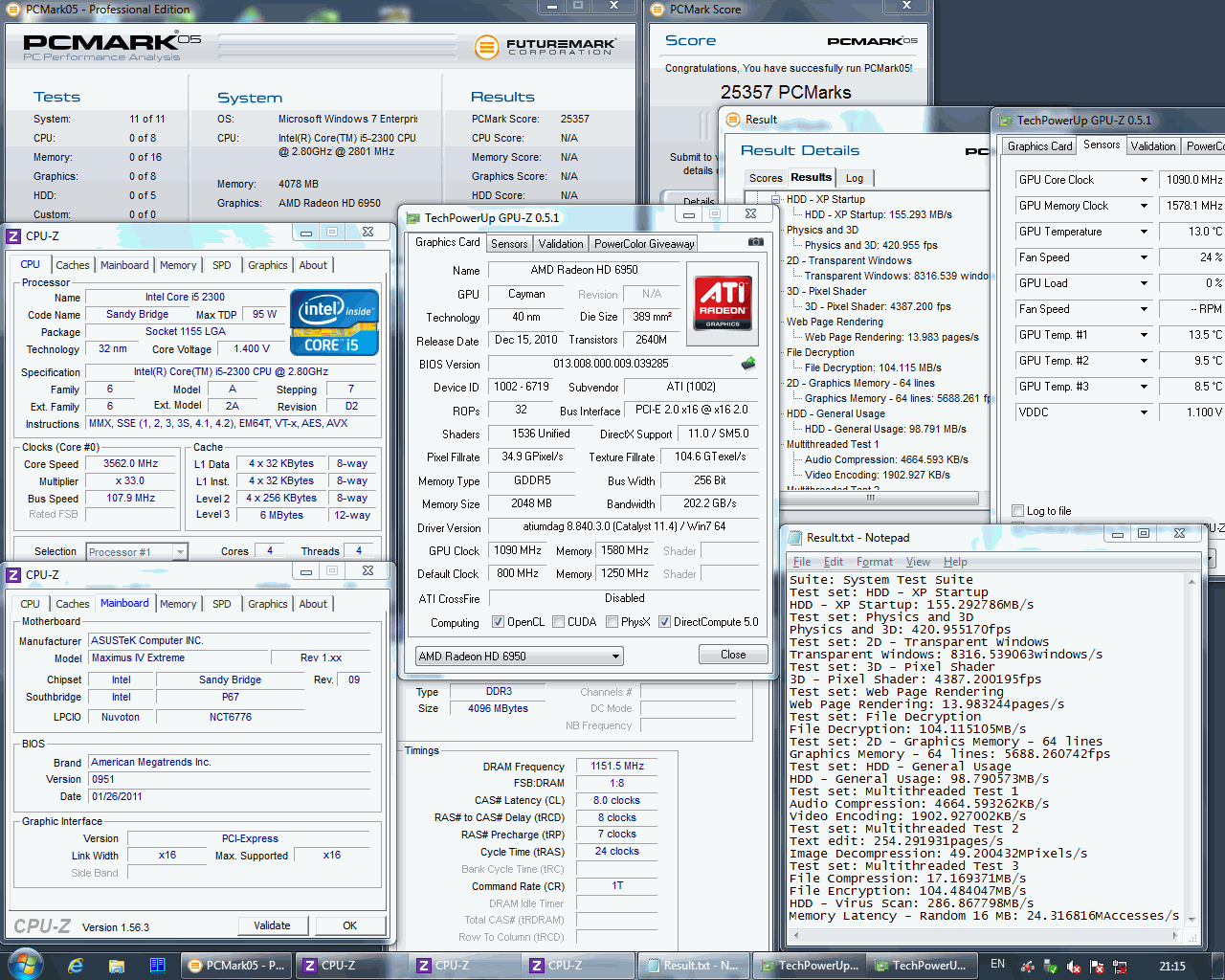Image resolution: width=1225 pixels, height=980 pixels.
Task: Select 'Physics and 3D: 420.955 fps' tree row
Action: [871, 245]
